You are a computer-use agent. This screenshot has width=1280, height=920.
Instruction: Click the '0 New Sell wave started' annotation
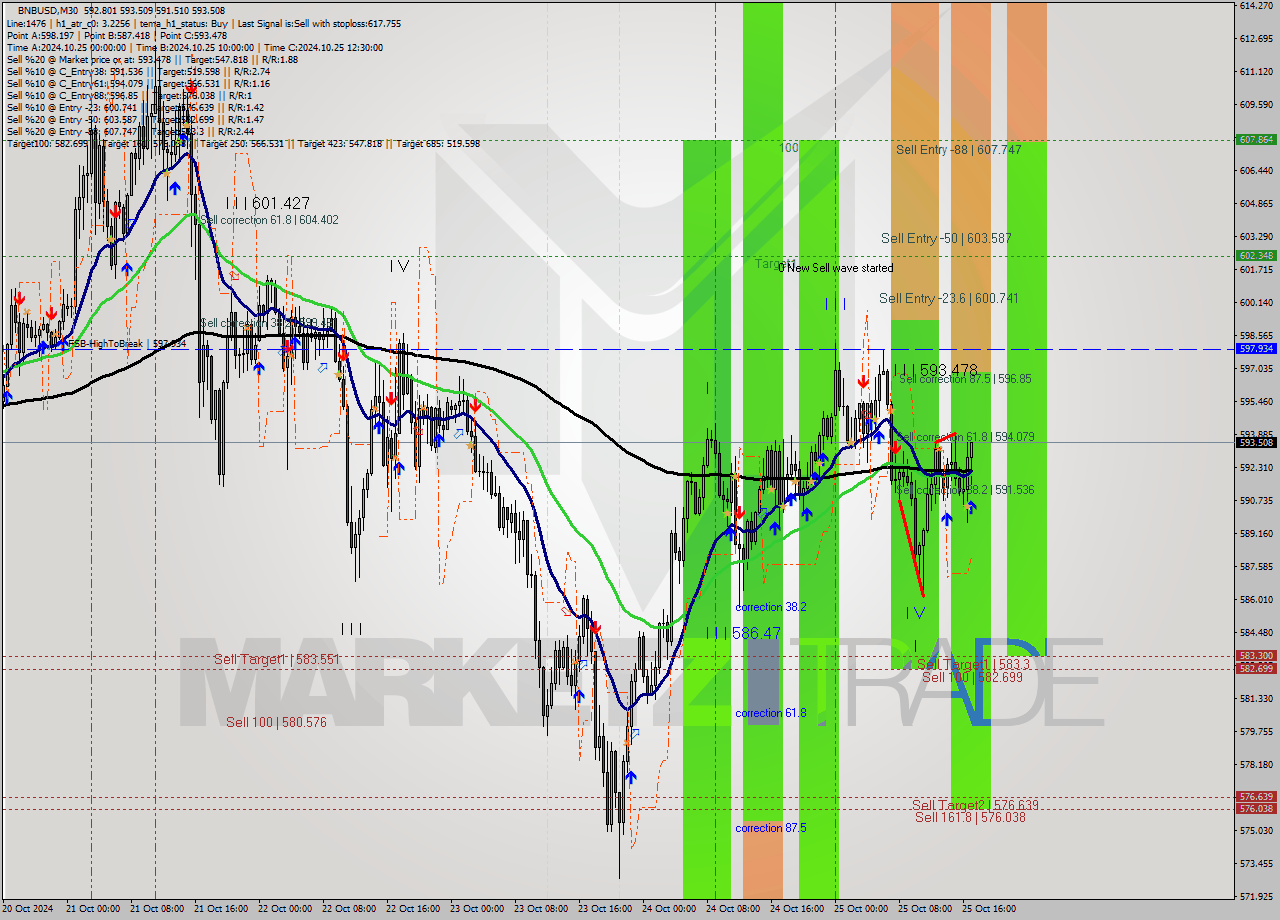coord(836,268)
